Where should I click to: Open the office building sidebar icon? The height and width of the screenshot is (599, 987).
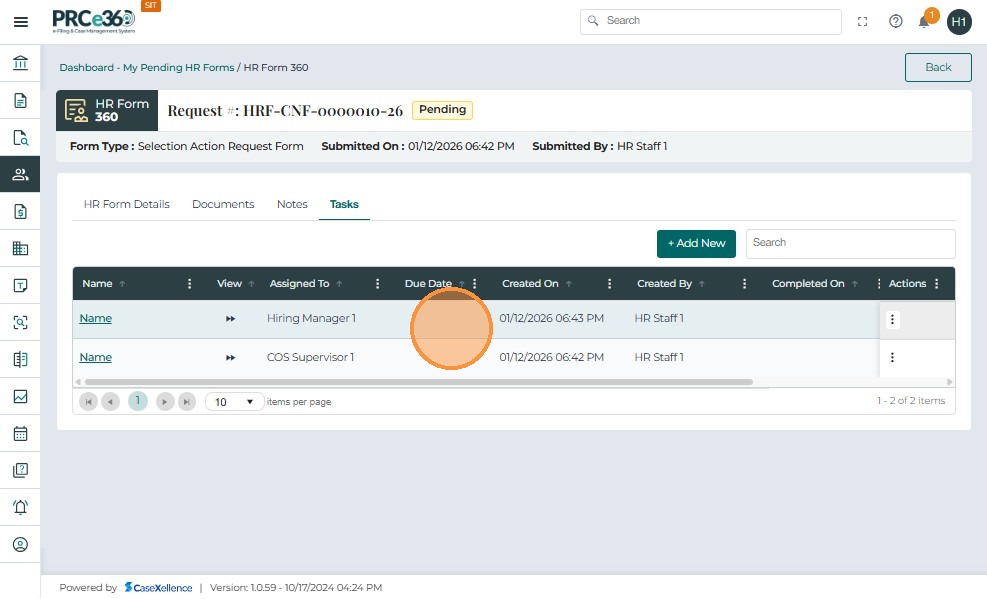coord(20,249)
